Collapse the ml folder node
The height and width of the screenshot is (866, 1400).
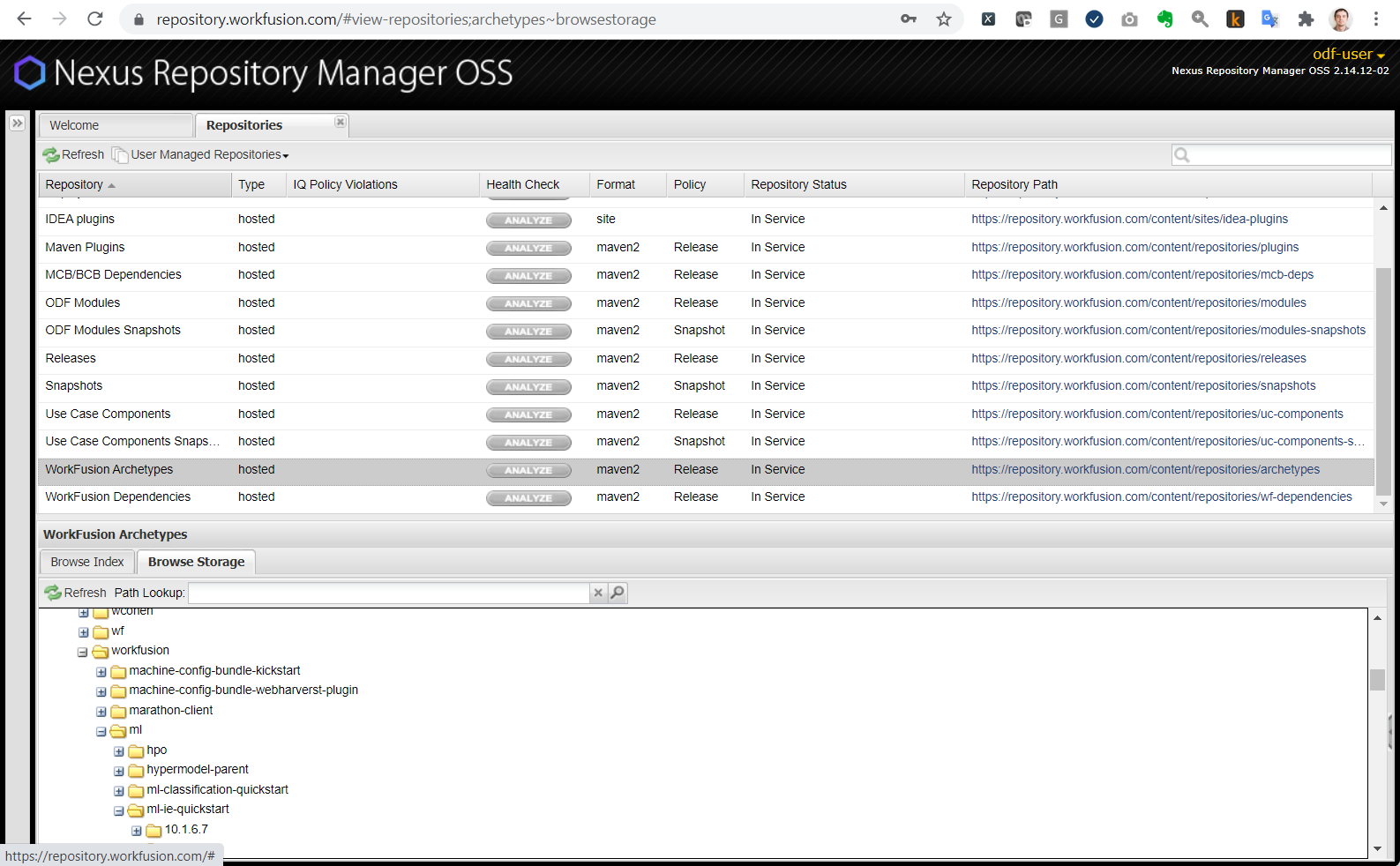tap(101, 732)
